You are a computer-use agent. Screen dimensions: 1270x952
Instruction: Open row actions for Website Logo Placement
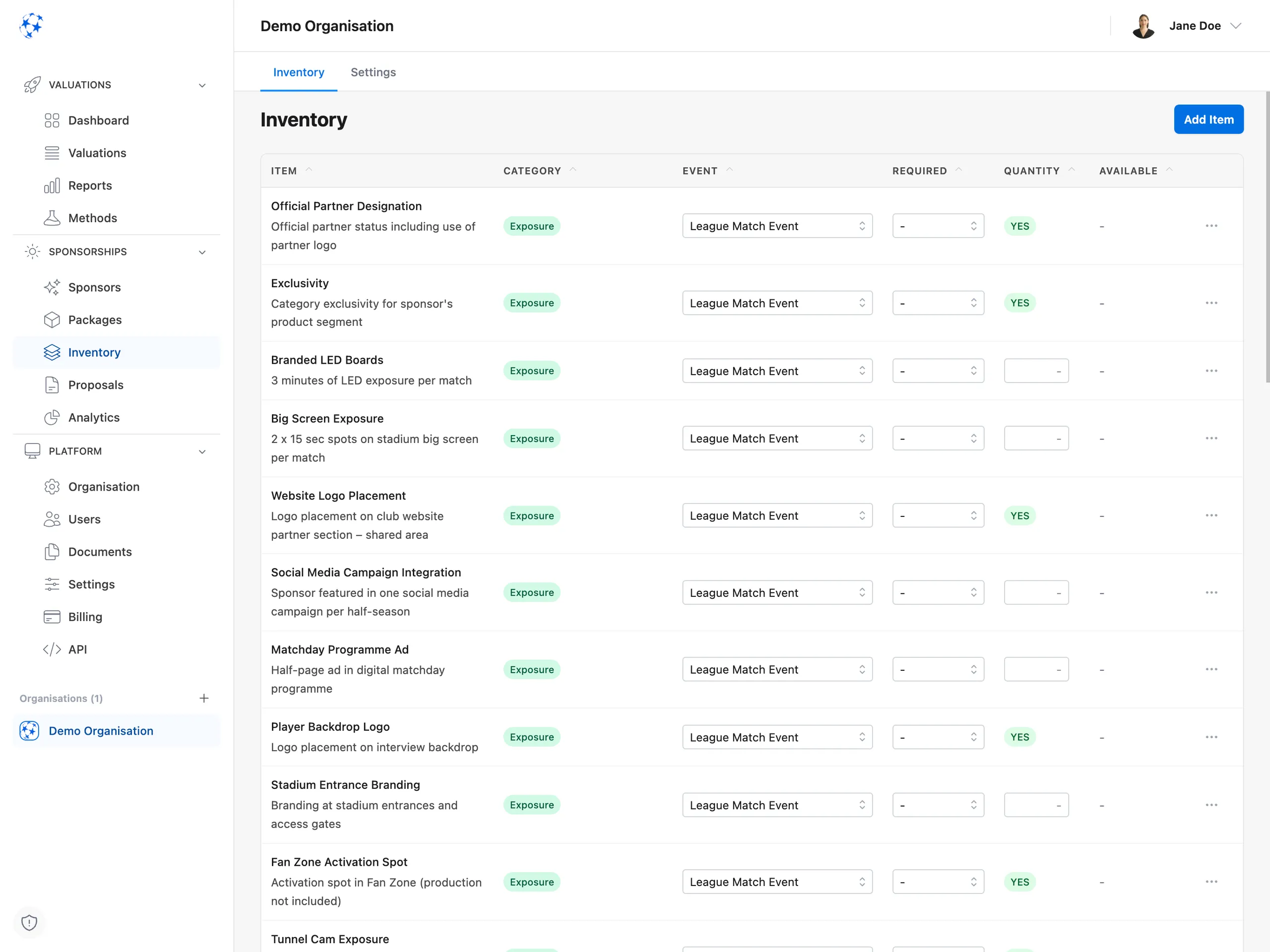click(1211, 515)
